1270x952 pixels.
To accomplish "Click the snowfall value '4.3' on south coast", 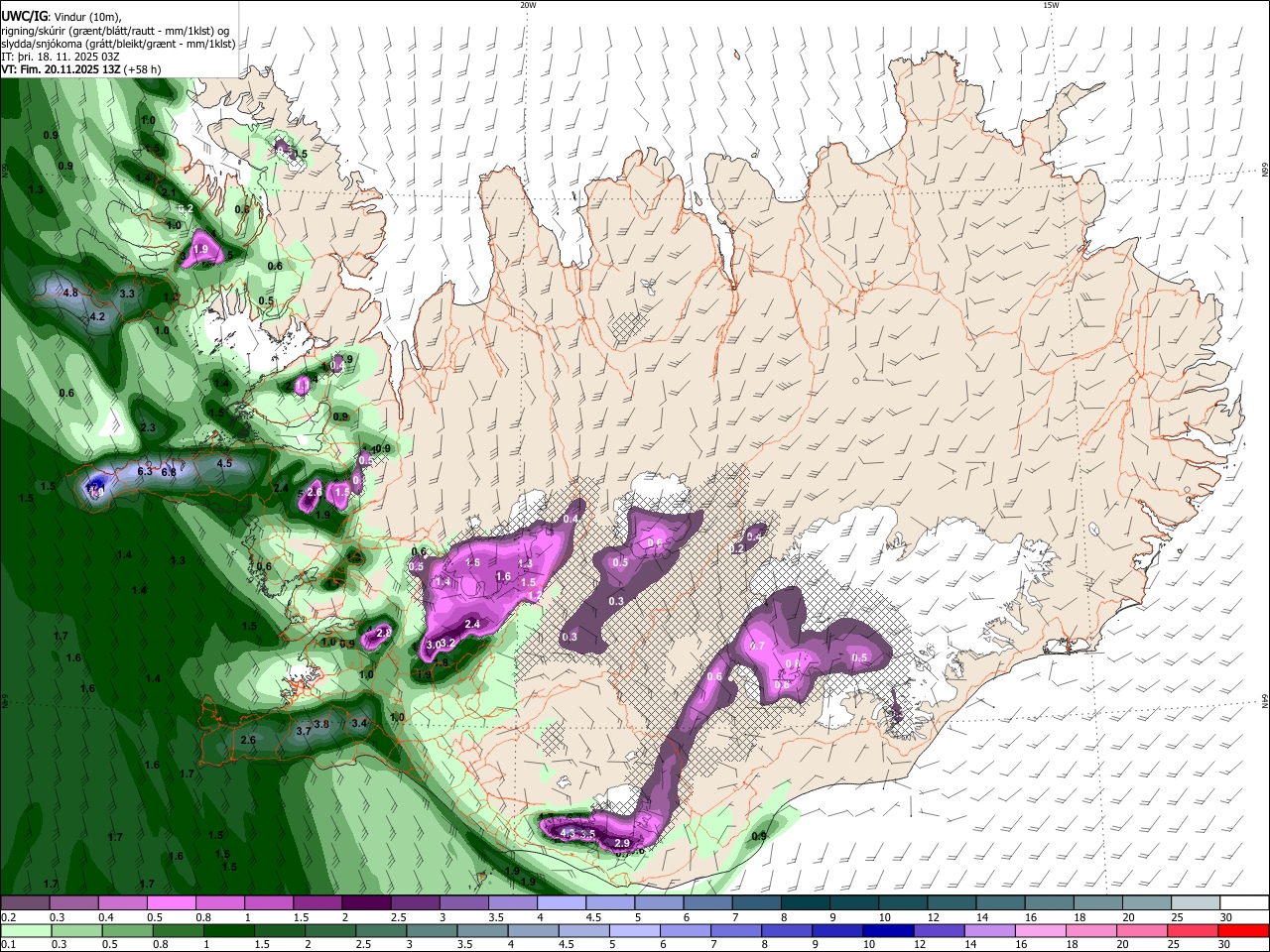I will click(568, 835).
